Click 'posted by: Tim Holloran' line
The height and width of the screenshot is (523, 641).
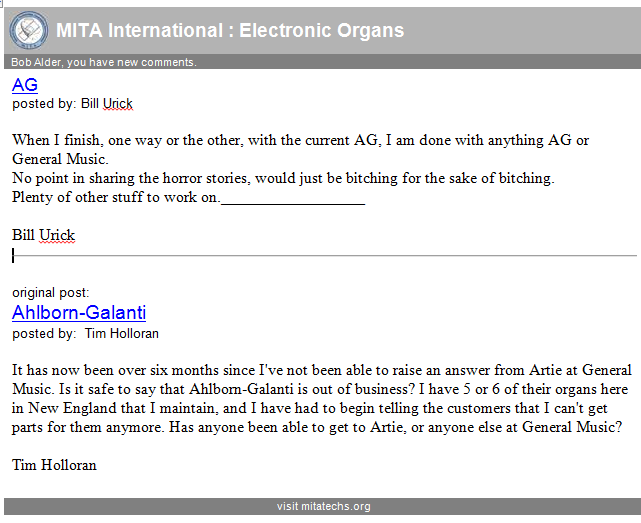click(85, 334)
